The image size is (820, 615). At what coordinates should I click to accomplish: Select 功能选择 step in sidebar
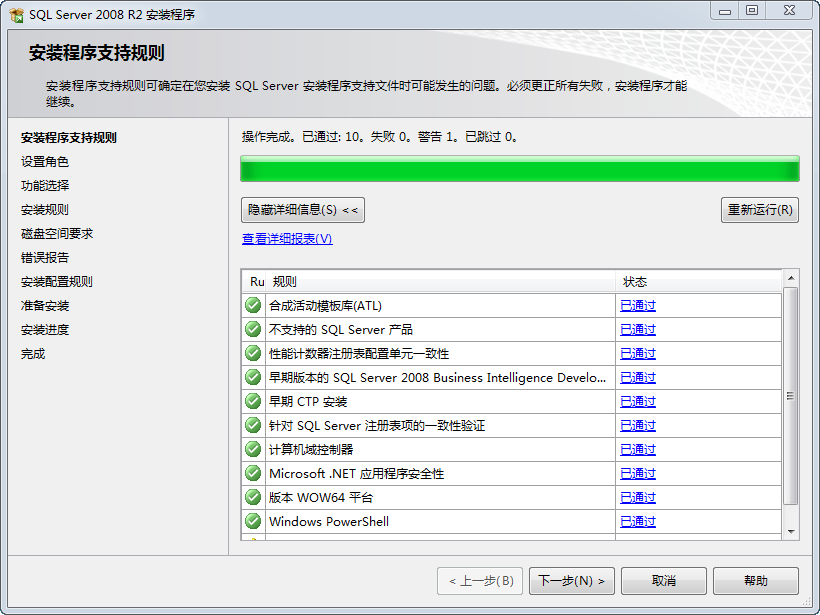(x=45, y=186)
